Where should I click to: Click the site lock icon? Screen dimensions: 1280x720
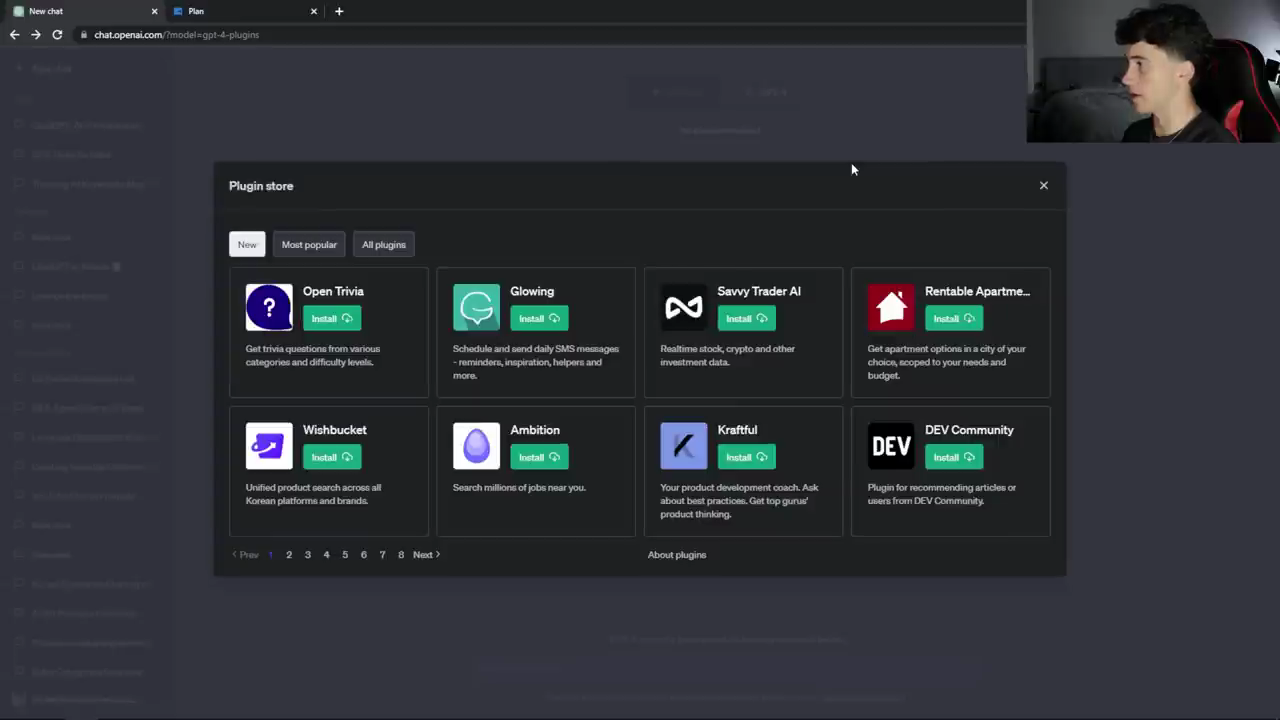[85, 35]
